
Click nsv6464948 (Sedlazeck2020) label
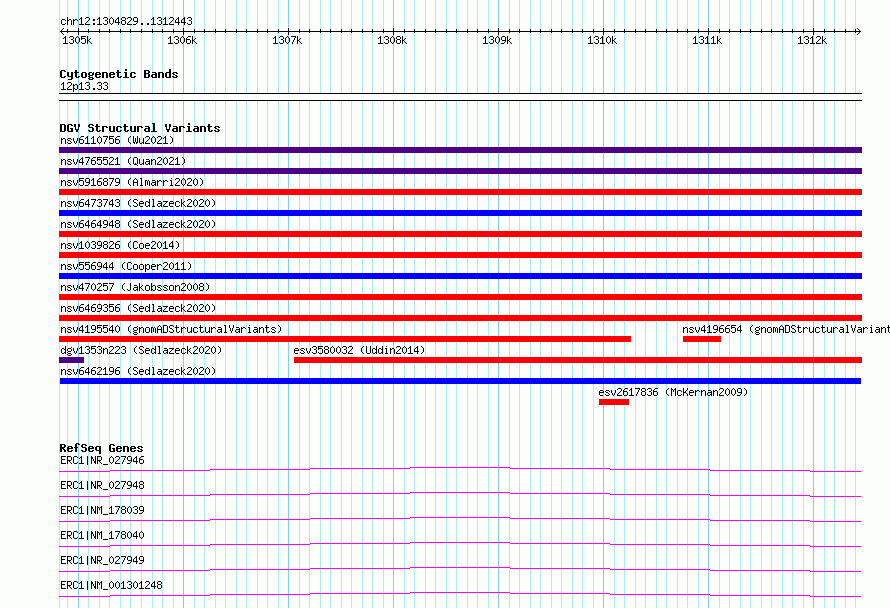[138, 224]
